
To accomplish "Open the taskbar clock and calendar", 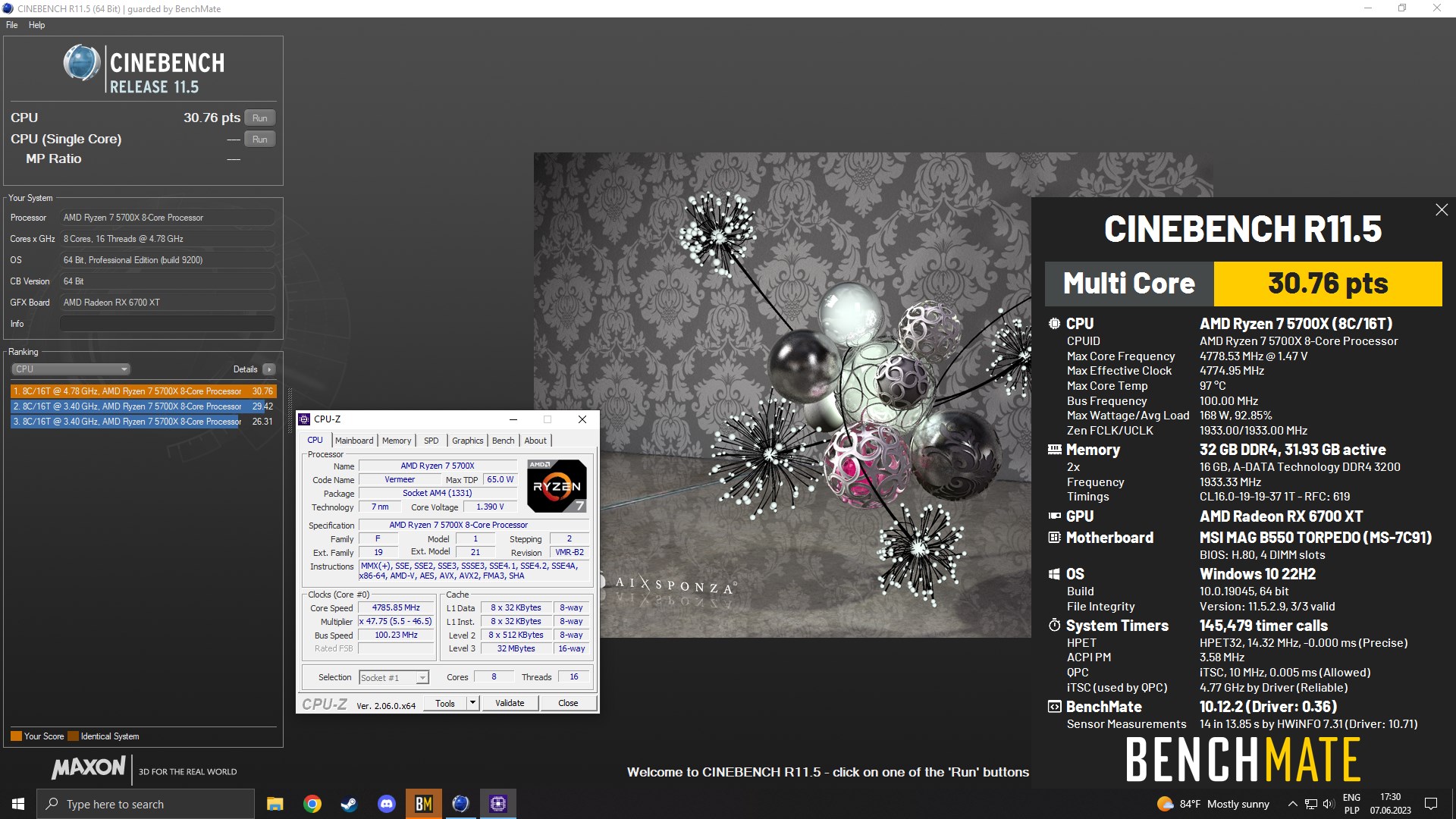I will click(1390, 804).
